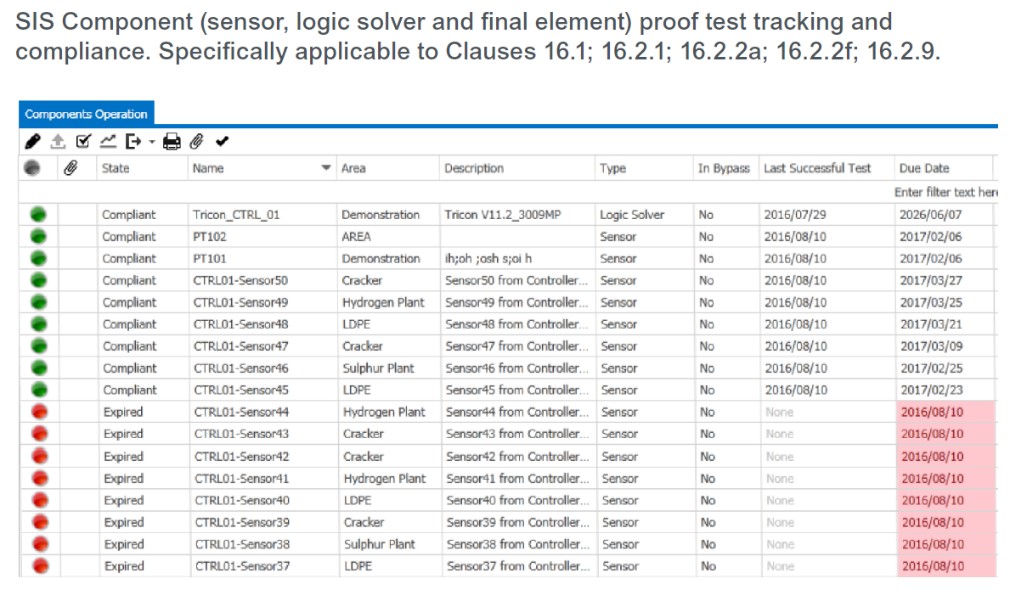Click the printer icon in toolbar
1010x590 pixels.
pyautogui.click(x=172, y=142)
